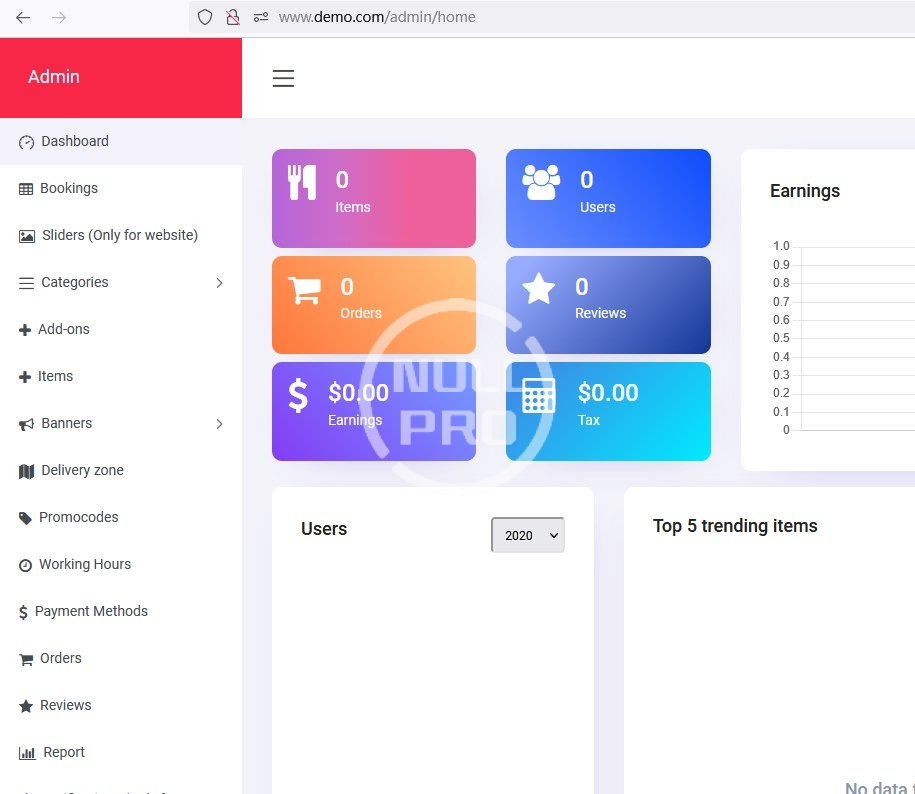Screen dimensions: 915x794
Task: Click the shopping cart Orders card icon
Action: 304,290
